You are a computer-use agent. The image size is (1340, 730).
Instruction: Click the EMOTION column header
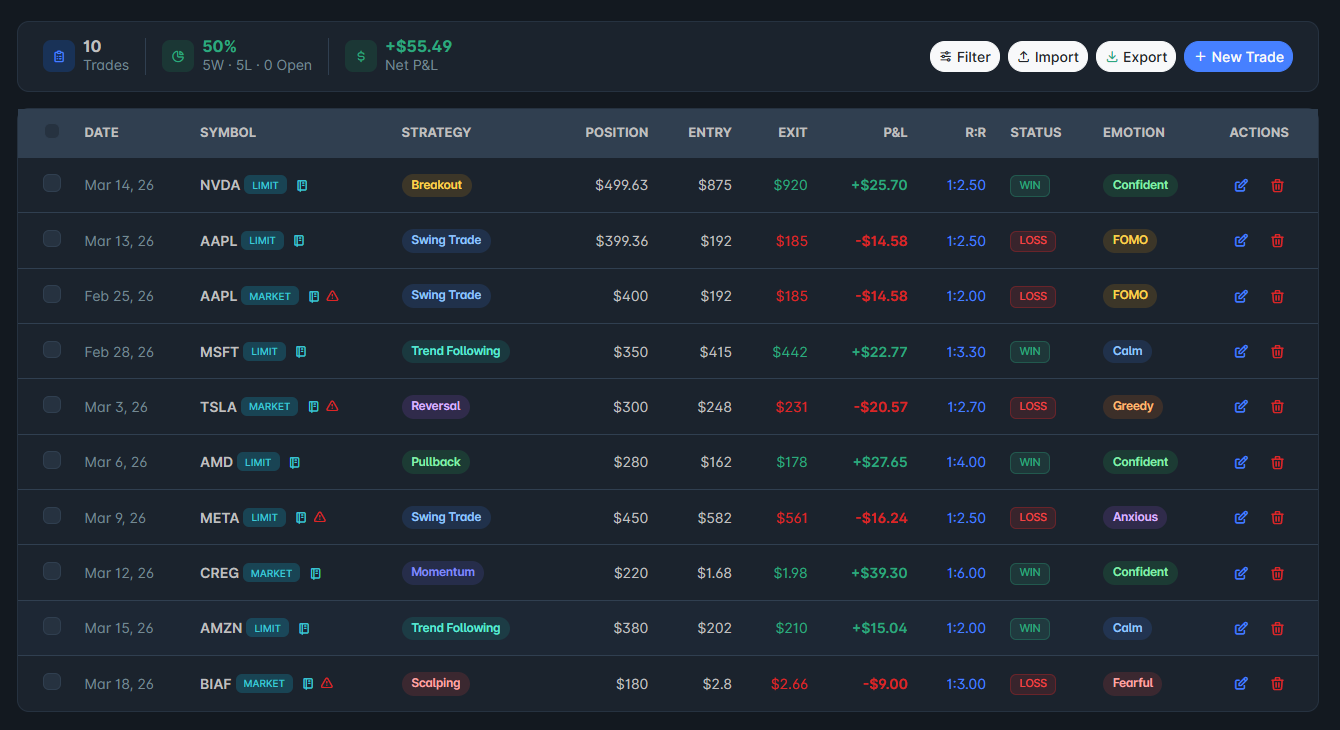[1134, 132]
